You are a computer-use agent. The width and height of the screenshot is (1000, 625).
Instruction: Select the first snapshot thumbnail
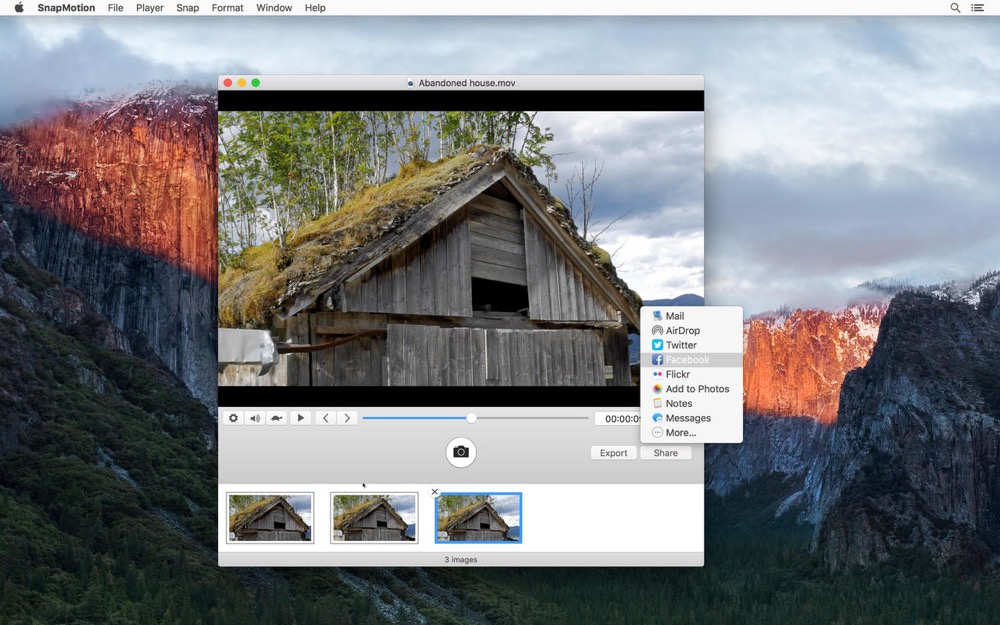pos(270,518)
